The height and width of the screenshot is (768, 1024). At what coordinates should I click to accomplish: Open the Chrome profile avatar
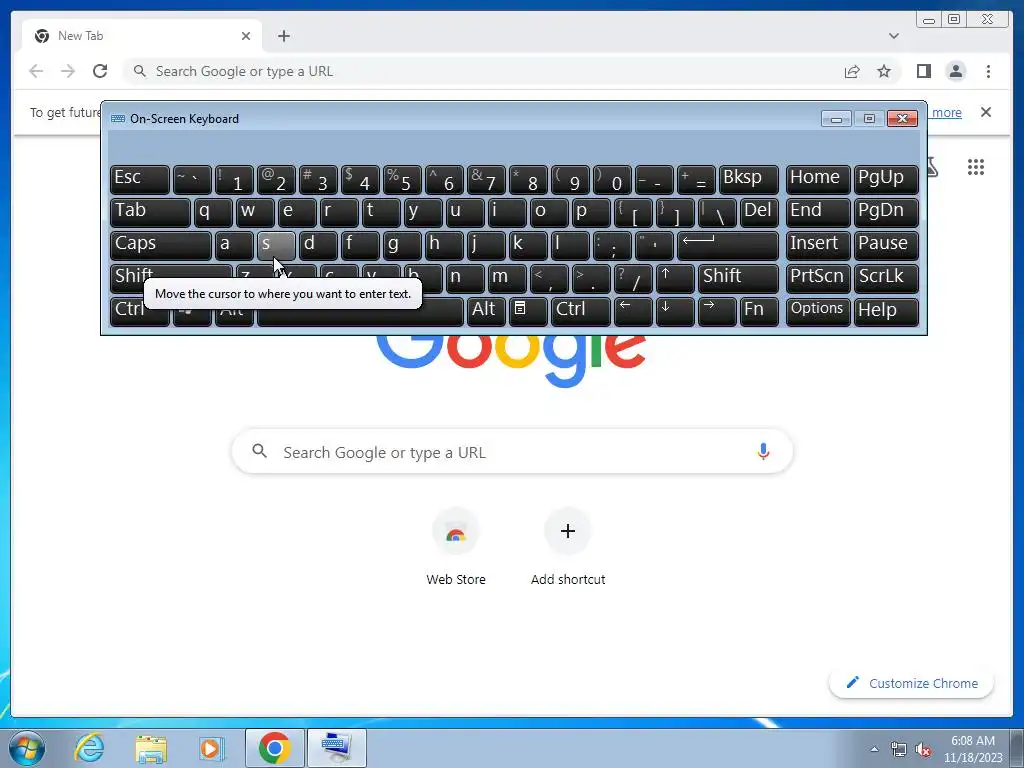955,71
